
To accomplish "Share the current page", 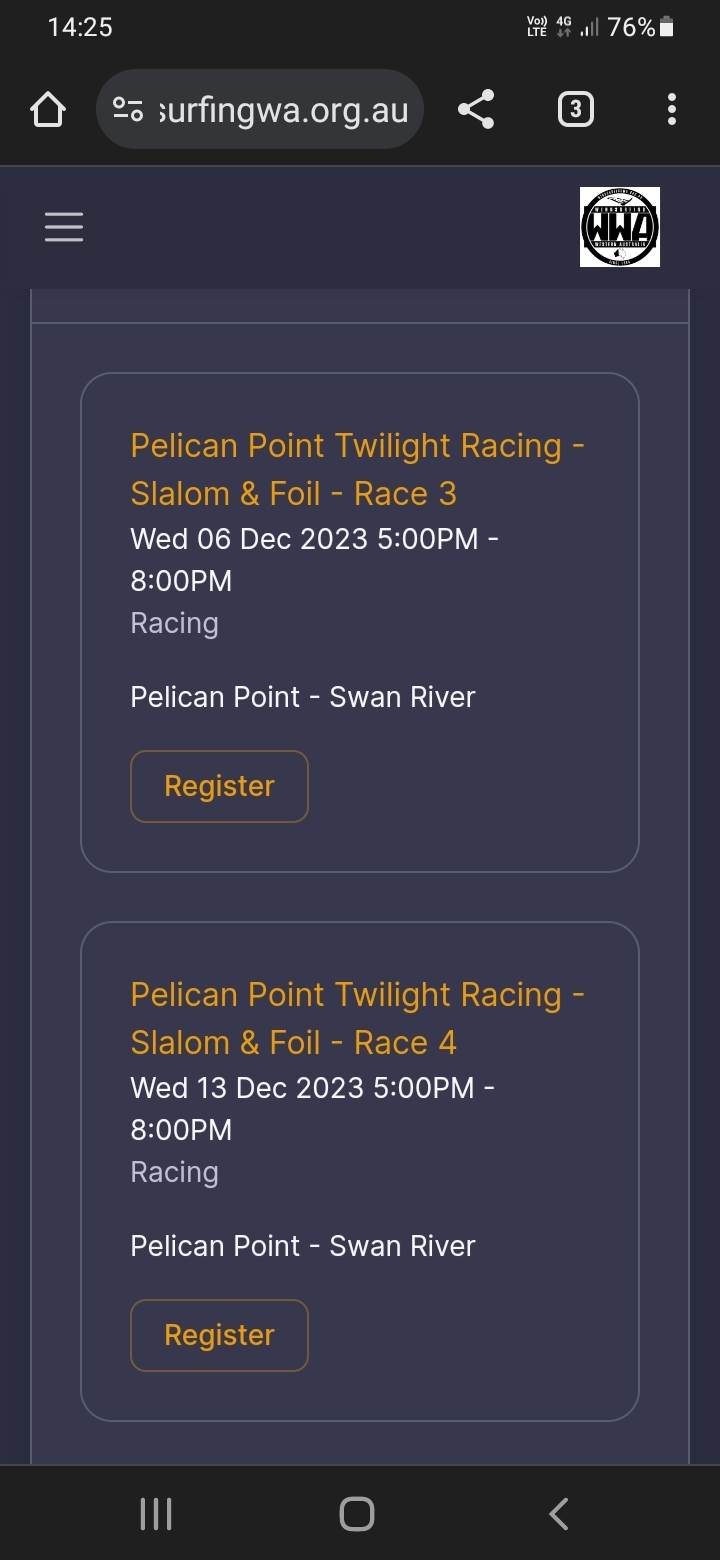I will 476,110.
